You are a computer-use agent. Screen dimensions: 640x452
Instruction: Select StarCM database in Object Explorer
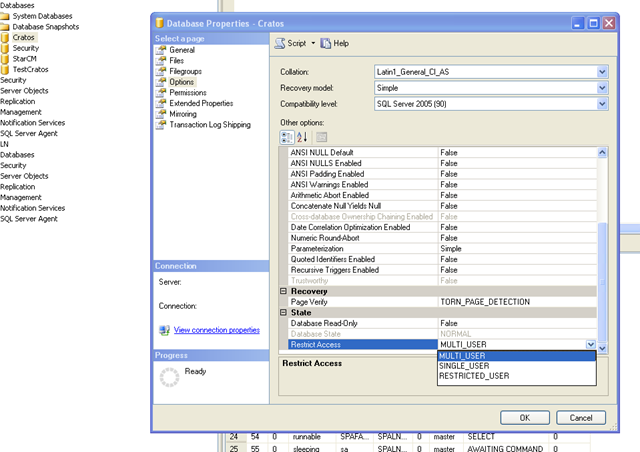click(x=24, y=59)
